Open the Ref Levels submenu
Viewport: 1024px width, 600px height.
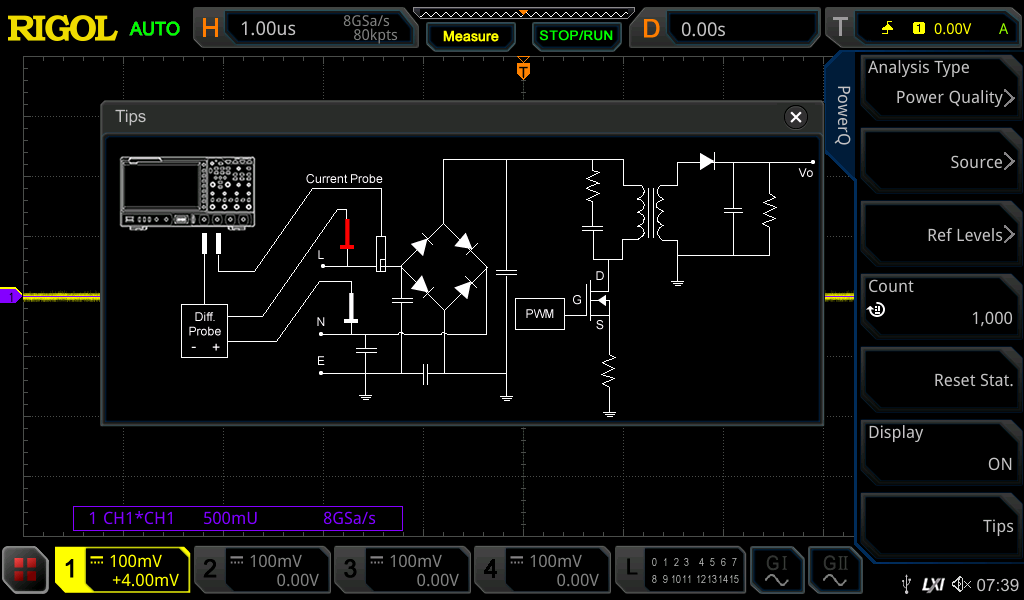click(939, 235)
